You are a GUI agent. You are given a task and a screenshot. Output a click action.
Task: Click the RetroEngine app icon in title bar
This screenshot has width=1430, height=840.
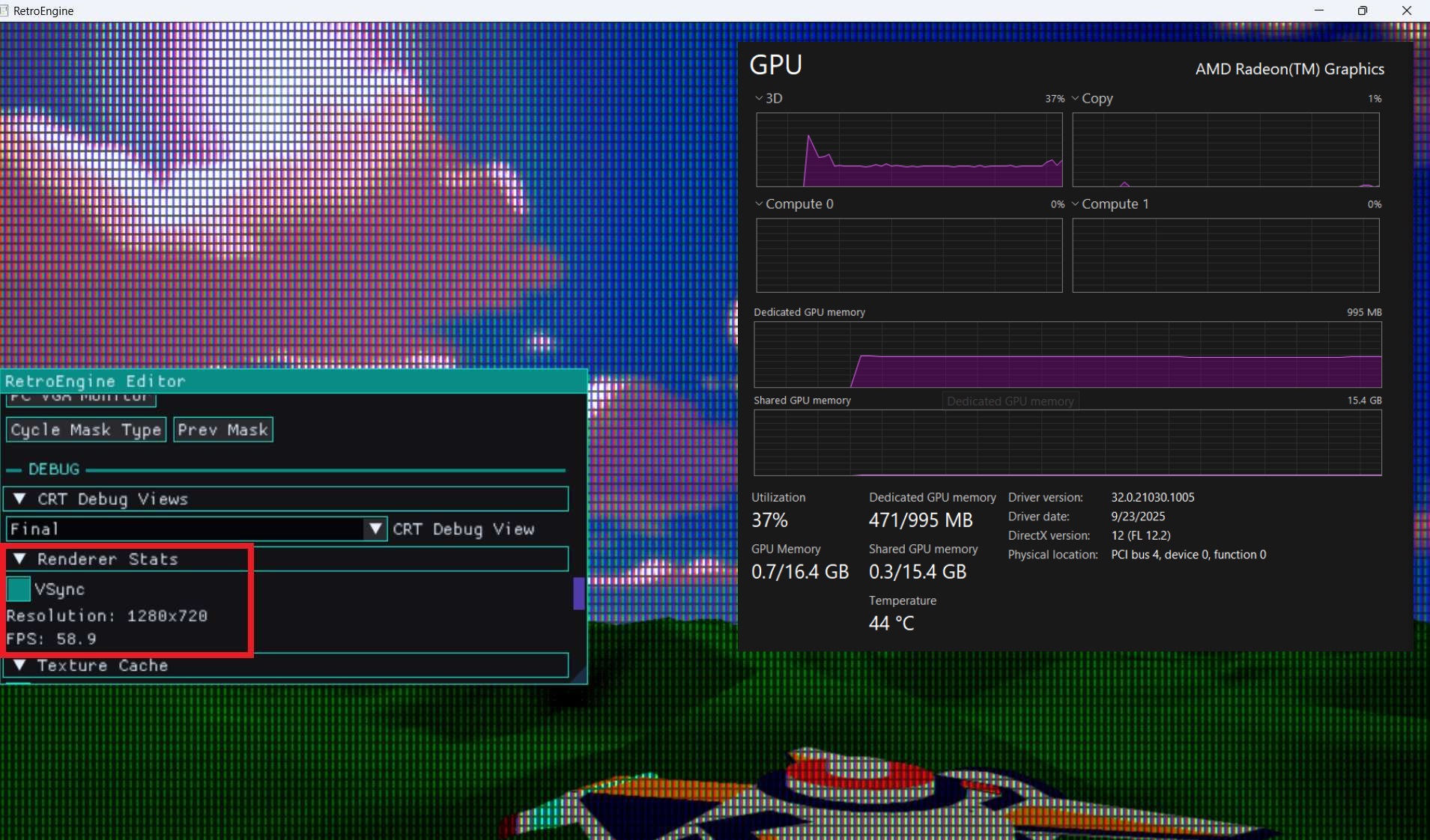point(4,10)
